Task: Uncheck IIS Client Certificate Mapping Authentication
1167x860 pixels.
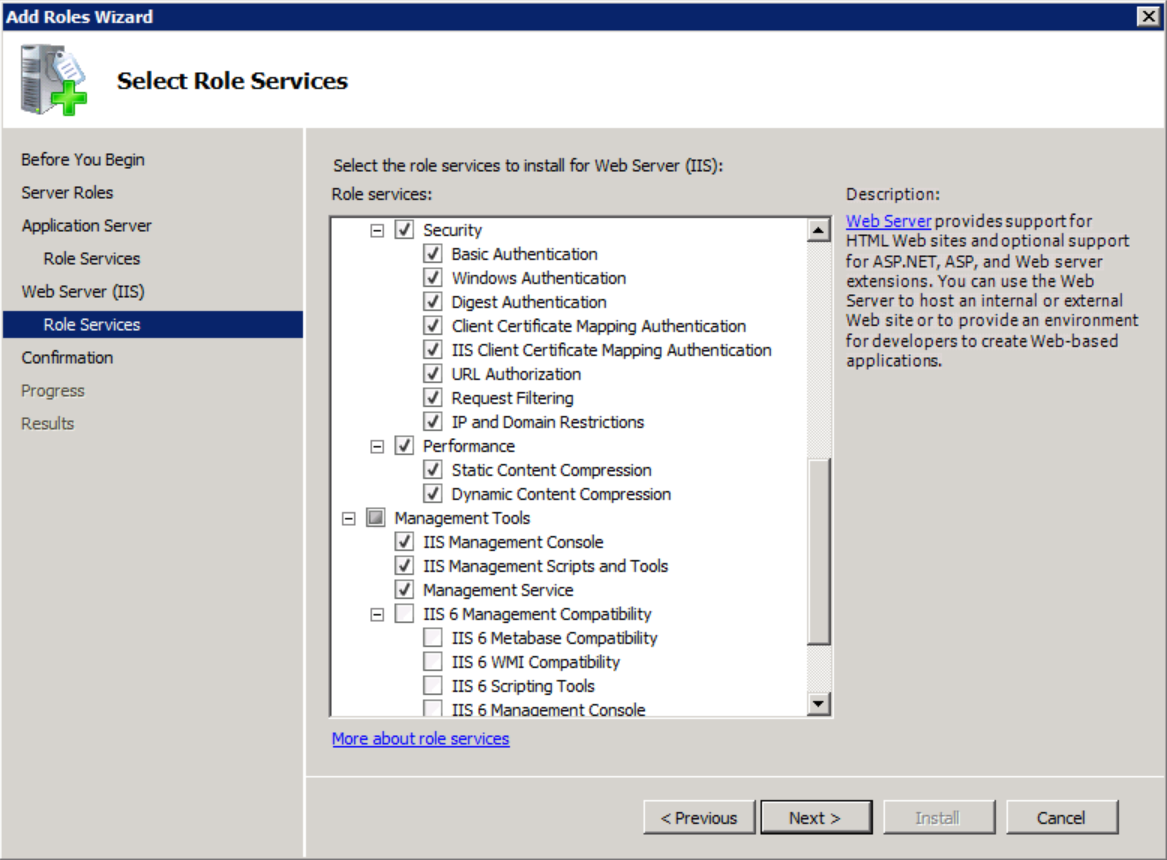Action: [x=432, y=350]
